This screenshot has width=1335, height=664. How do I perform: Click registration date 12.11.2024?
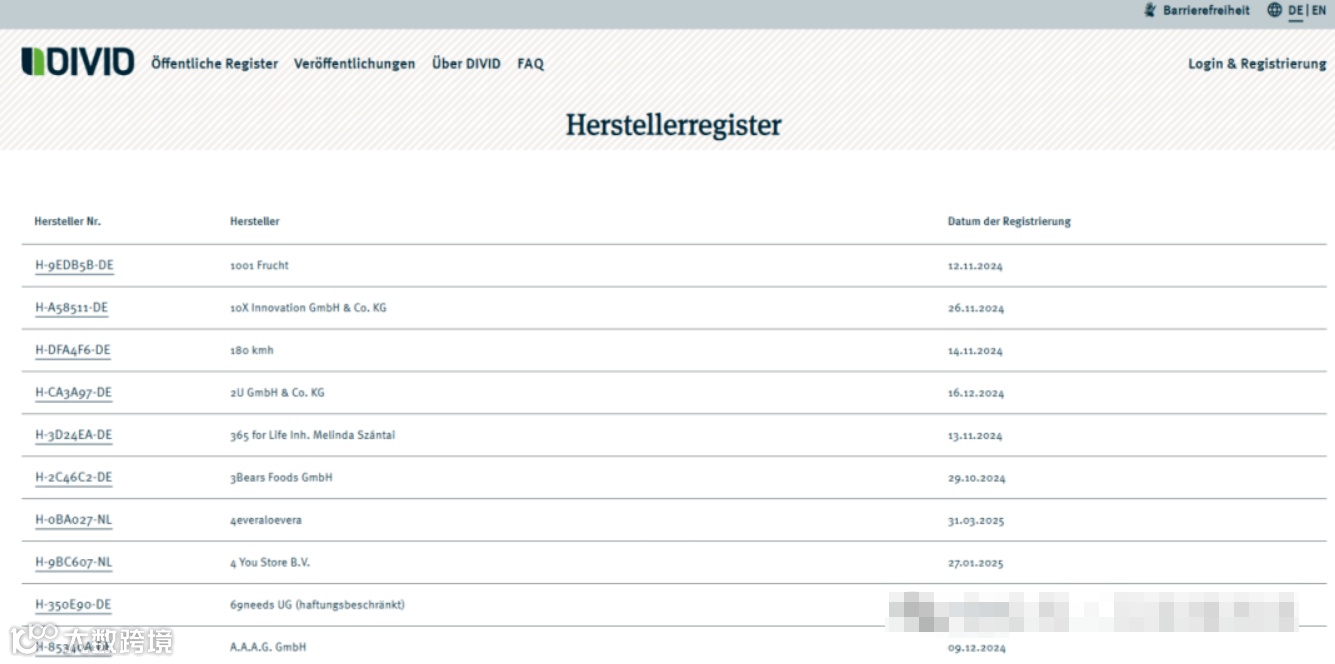(x=975, y=267)
